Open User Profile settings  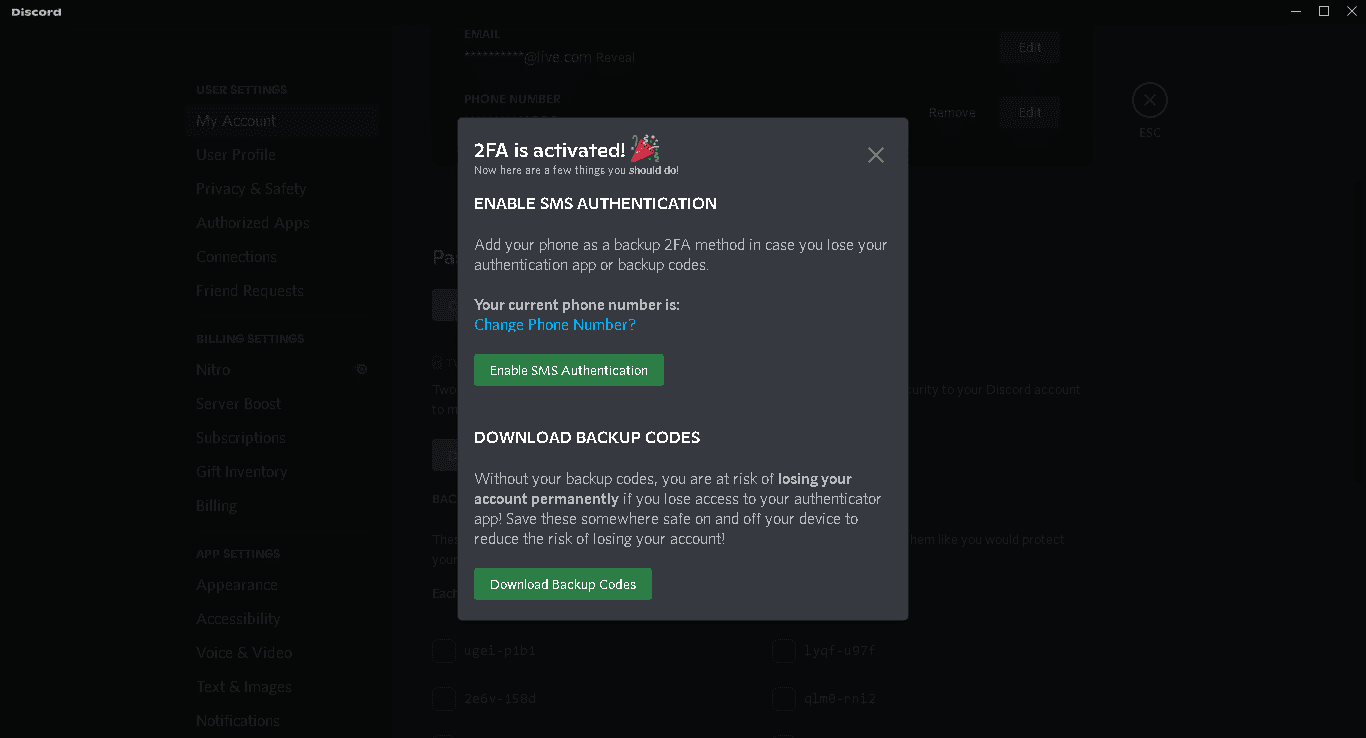tap(236, 155)
